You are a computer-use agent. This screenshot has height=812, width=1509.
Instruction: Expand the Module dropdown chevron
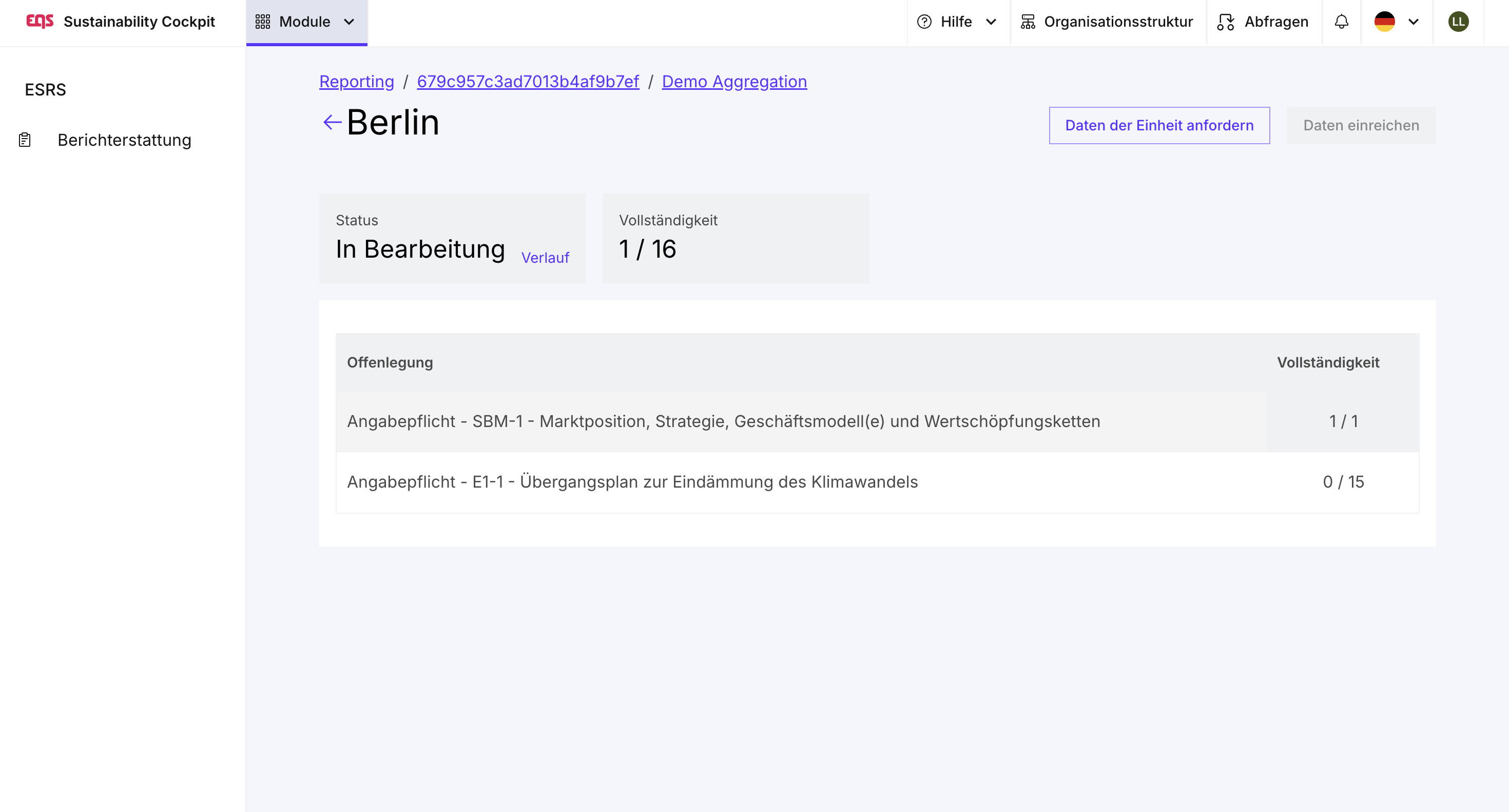coord(349,22)
